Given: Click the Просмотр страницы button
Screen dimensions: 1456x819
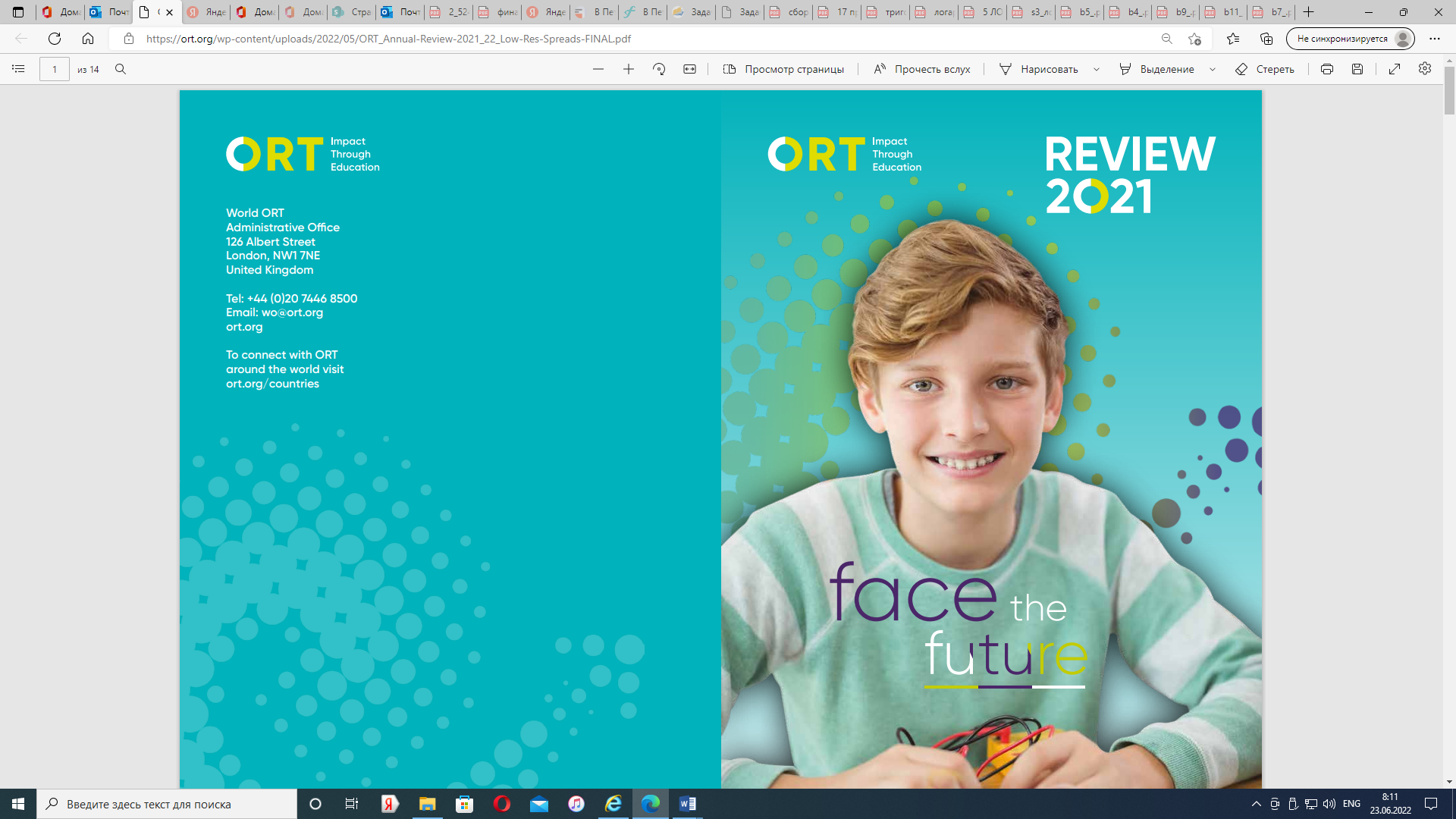Looking at the screenshot, I should point(783,69).
